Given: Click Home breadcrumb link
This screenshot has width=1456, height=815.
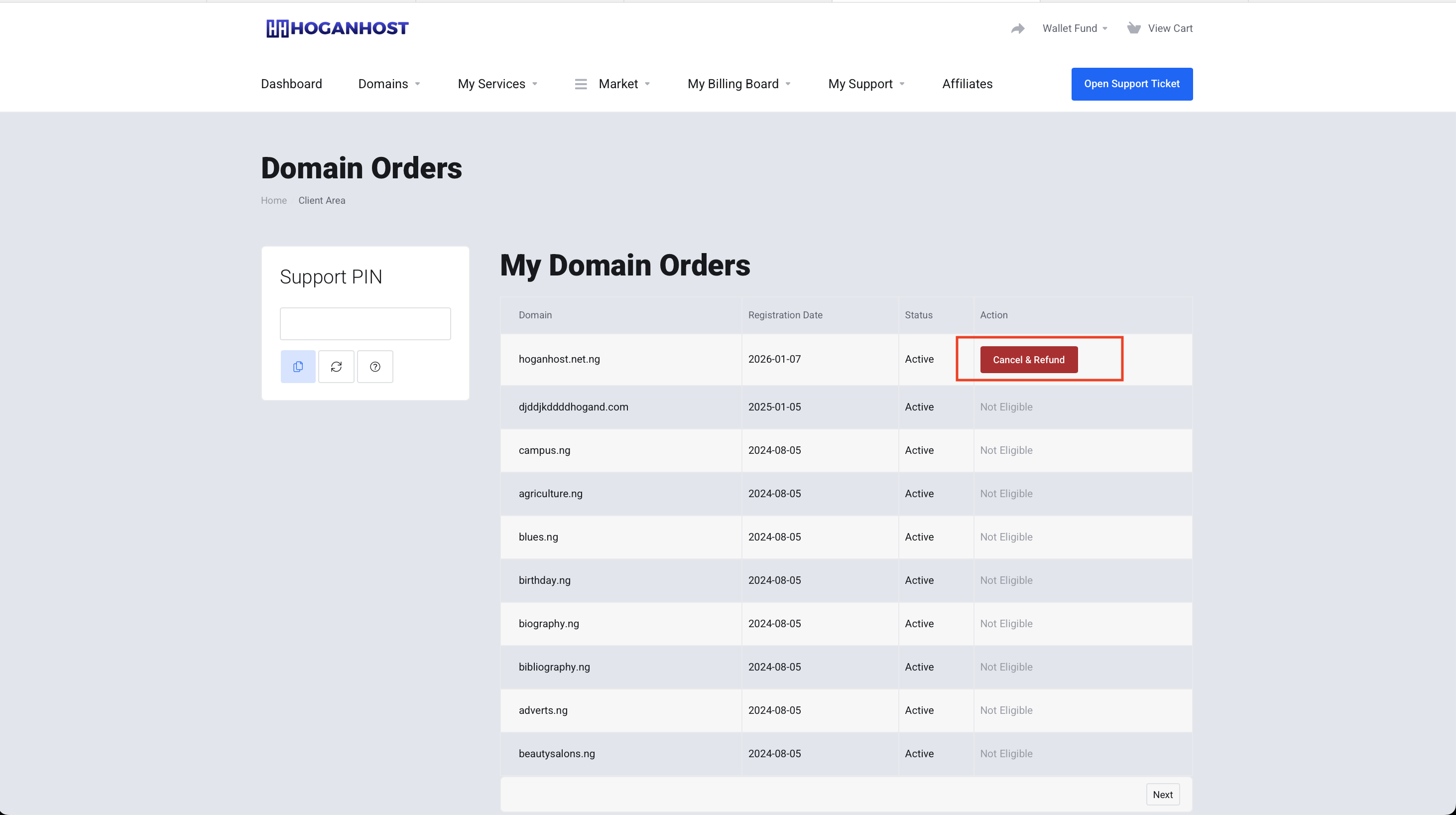Looking at the screenshot, I should pos(273,200).
